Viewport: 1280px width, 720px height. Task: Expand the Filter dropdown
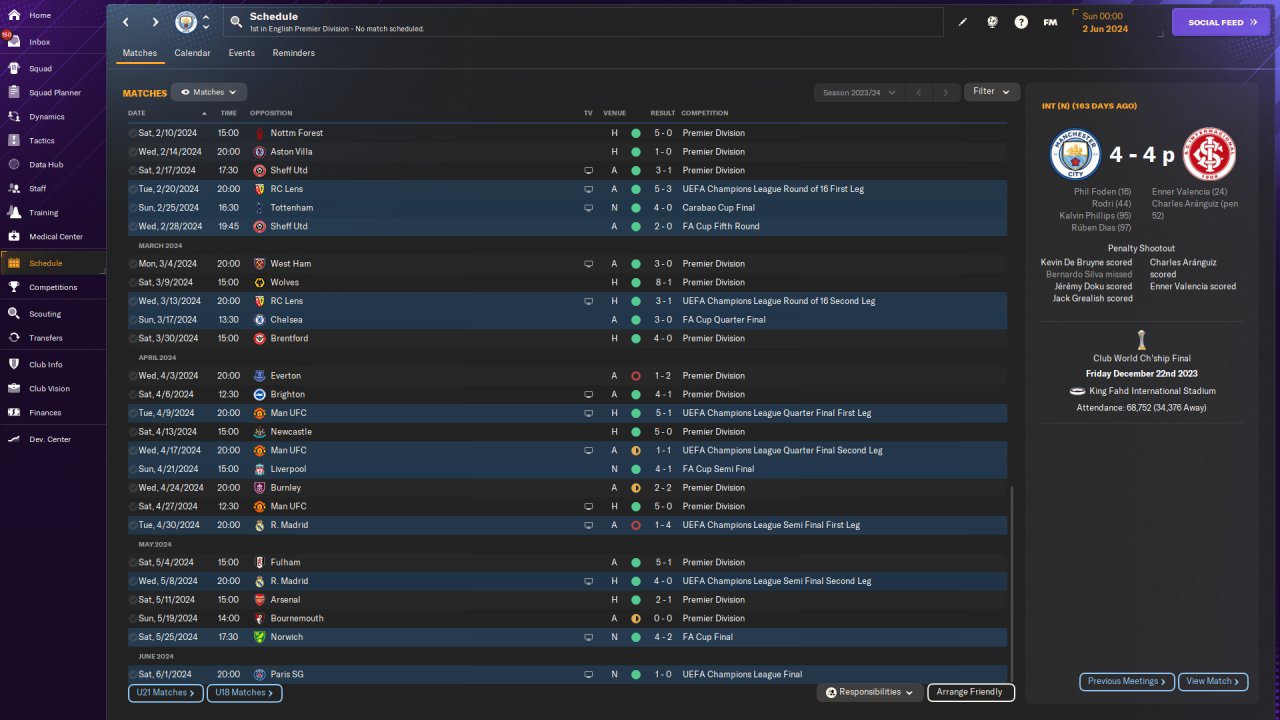pyautogui.click(x=991, y=92)
